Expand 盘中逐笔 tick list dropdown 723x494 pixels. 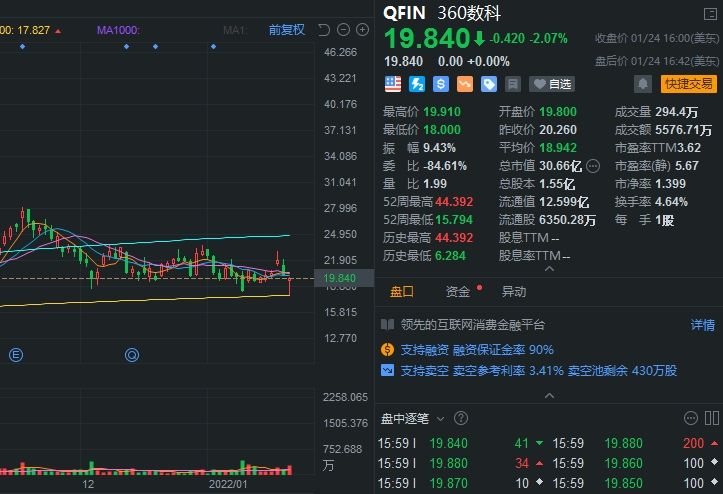pos(439,418)
